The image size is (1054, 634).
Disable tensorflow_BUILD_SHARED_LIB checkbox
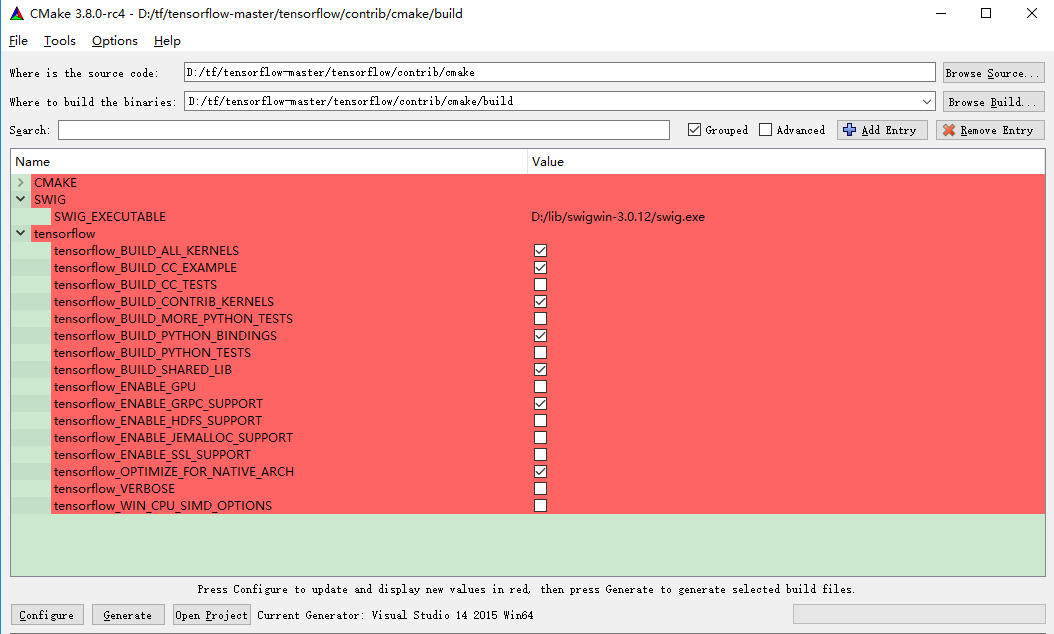pyautogui.click(x=540, y=370)
